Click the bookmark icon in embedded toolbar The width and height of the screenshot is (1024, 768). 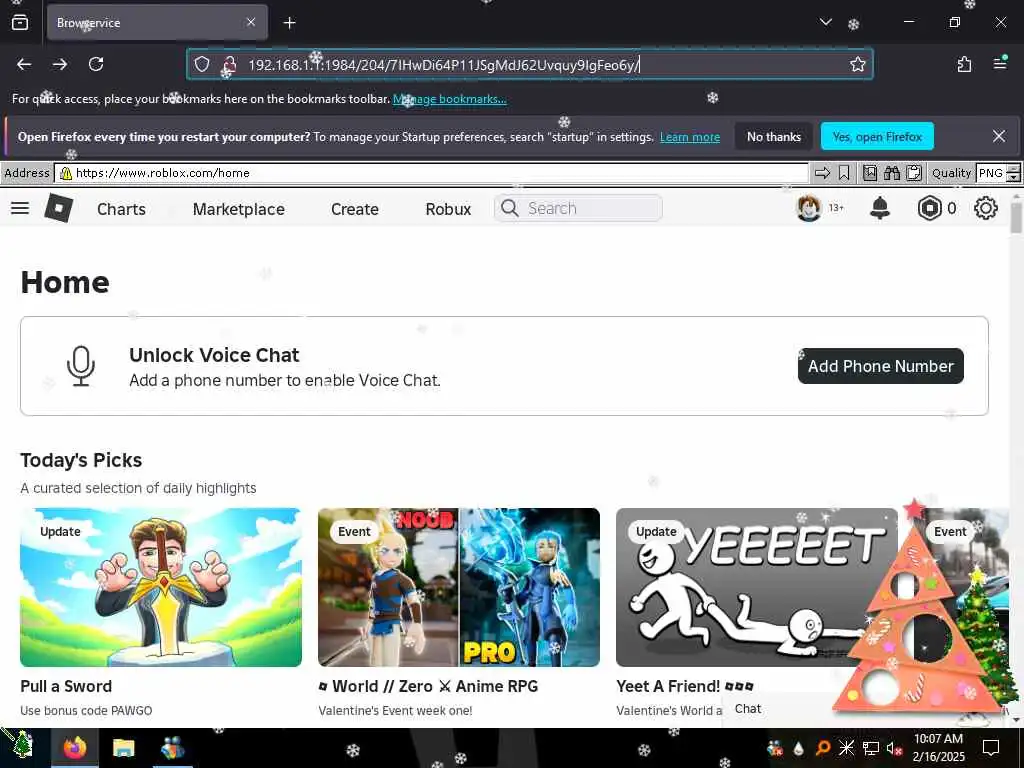click(x=844, y=173)
